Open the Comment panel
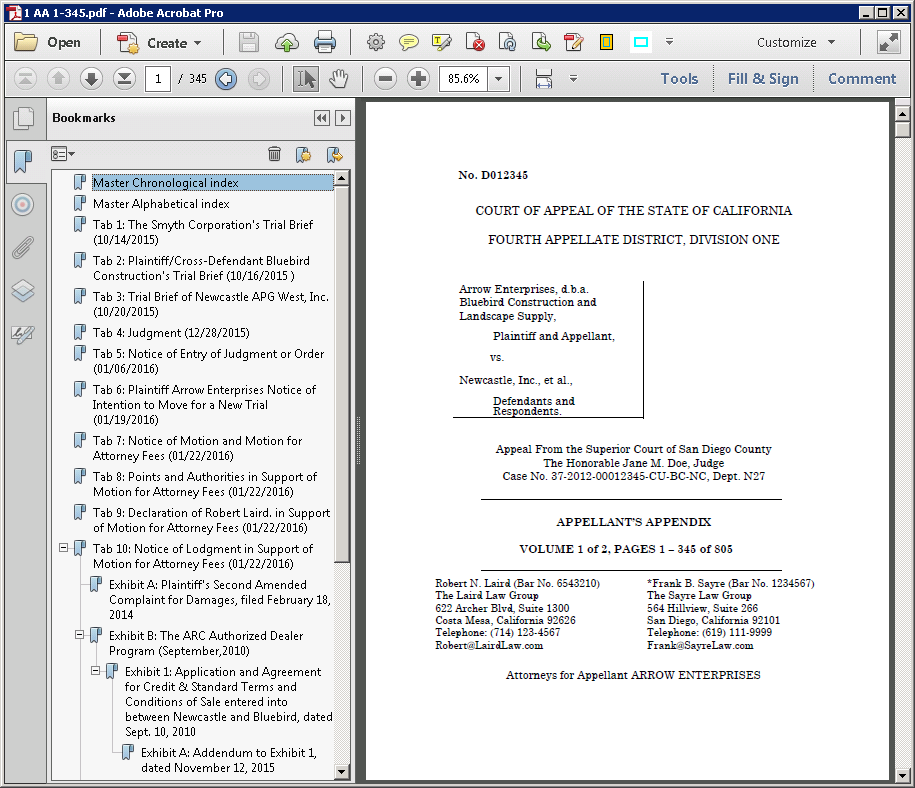915x788 pixels. (862, 78)
